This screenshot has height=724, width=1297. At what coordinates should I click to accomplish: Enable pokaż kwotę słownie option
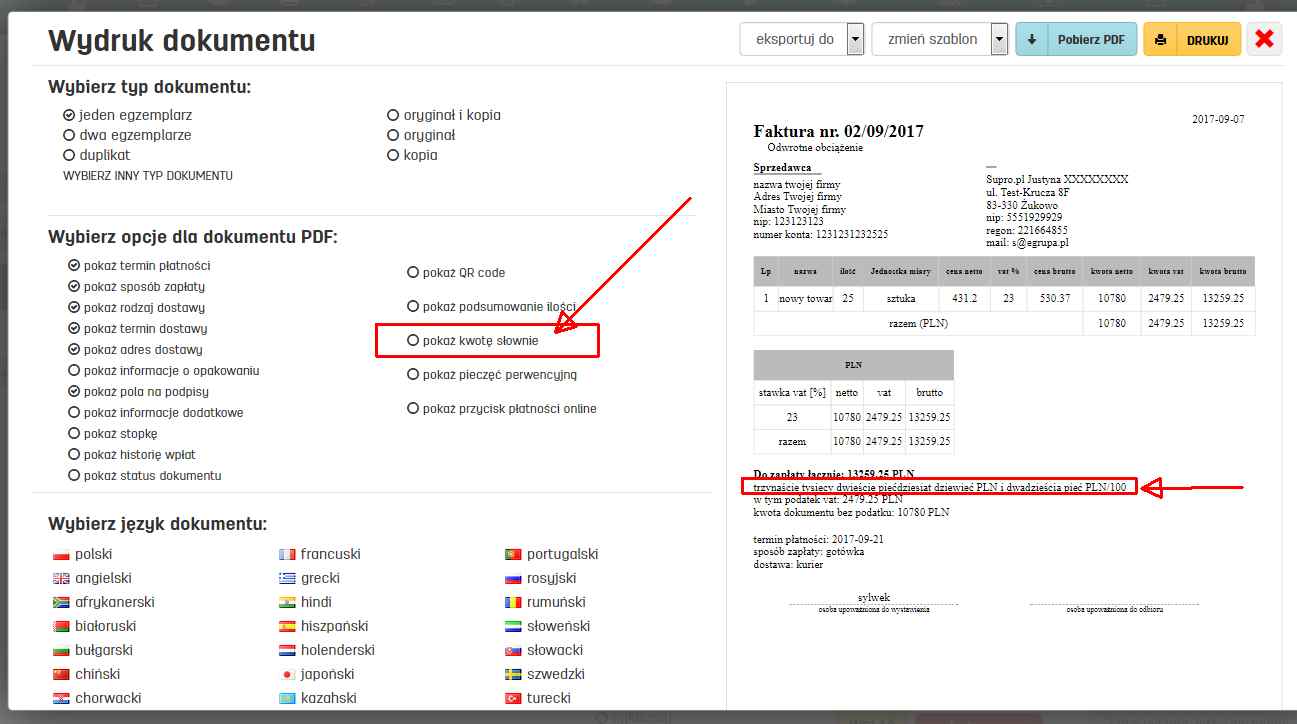point(413,340)
